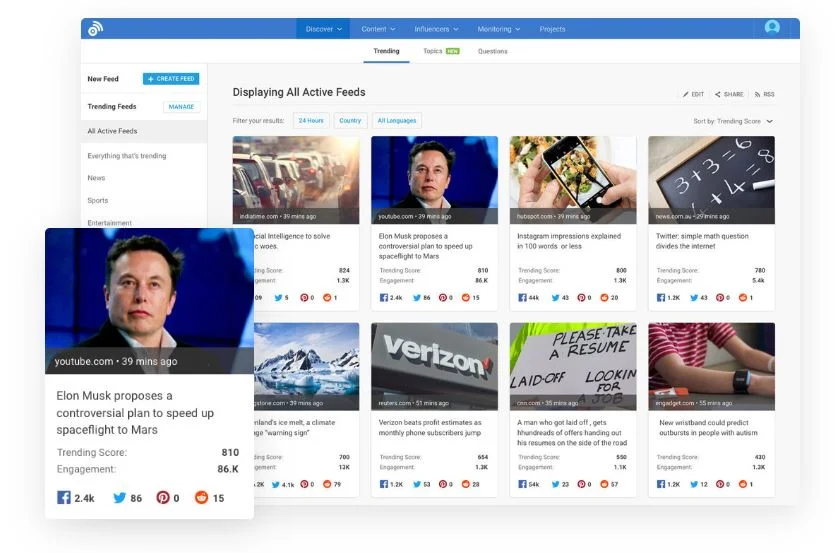The image size is (835, 553).
Task: Click Reddit icon on laid-off man card
Action: click(x=604, y=484)
